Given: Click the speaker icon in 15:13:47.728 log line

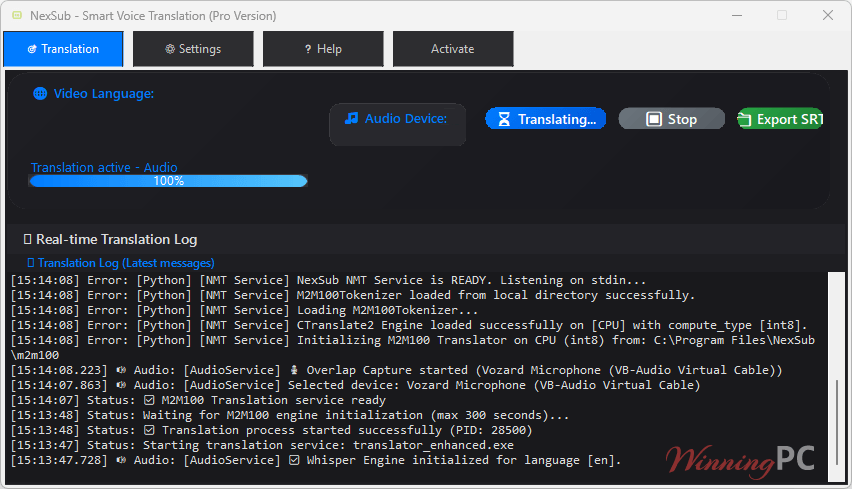Looking at the screenshot, I should tap(121, 460).
